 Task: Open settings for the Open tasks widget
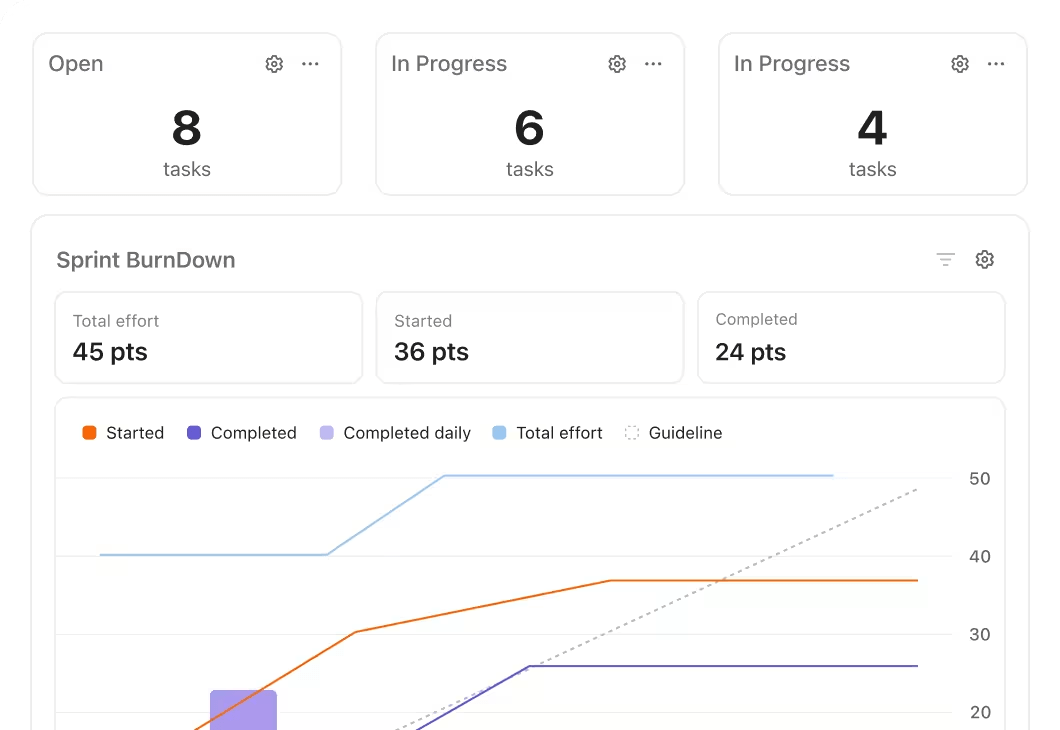pos(273,63)
